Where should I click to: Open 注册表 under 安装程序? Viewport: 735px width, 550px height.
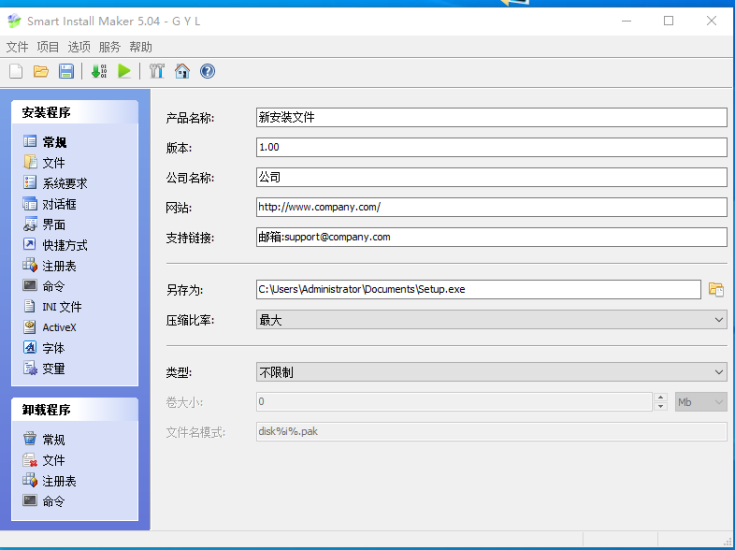pos(50,265)
